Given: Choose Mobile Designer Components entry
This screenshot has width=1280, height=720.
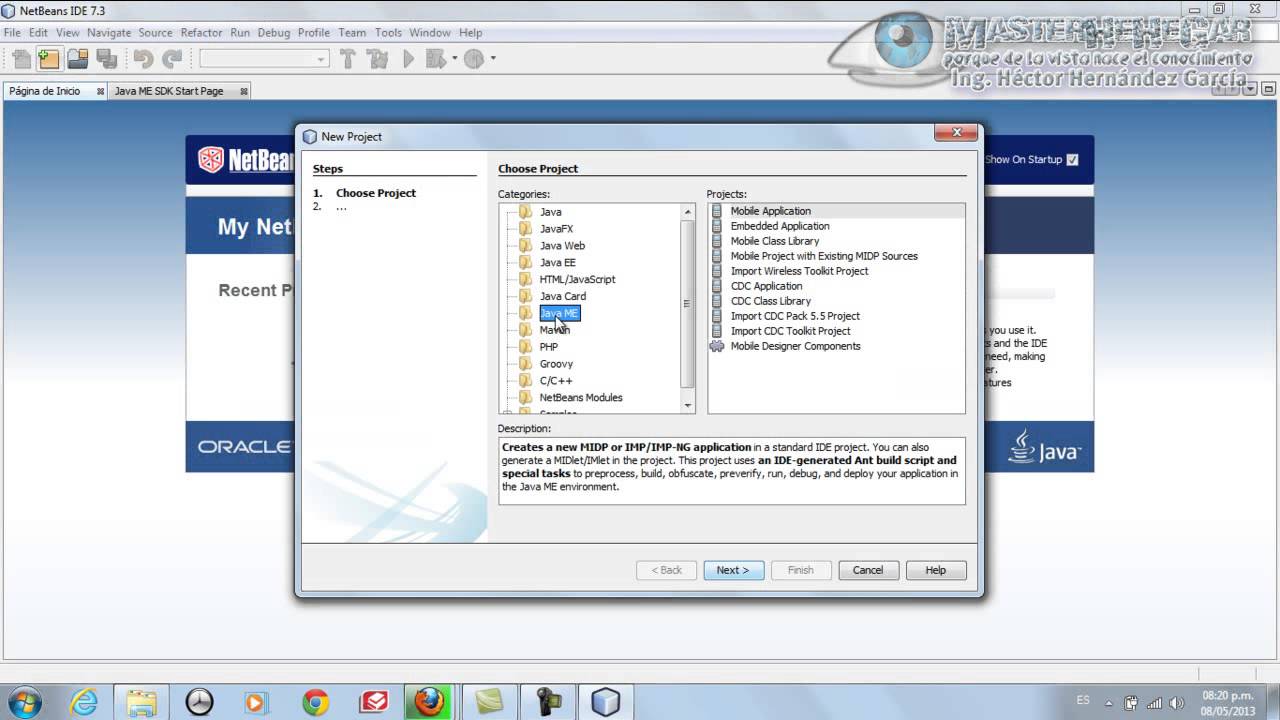Looking at the screenshot, I should [x=795, y=346].
